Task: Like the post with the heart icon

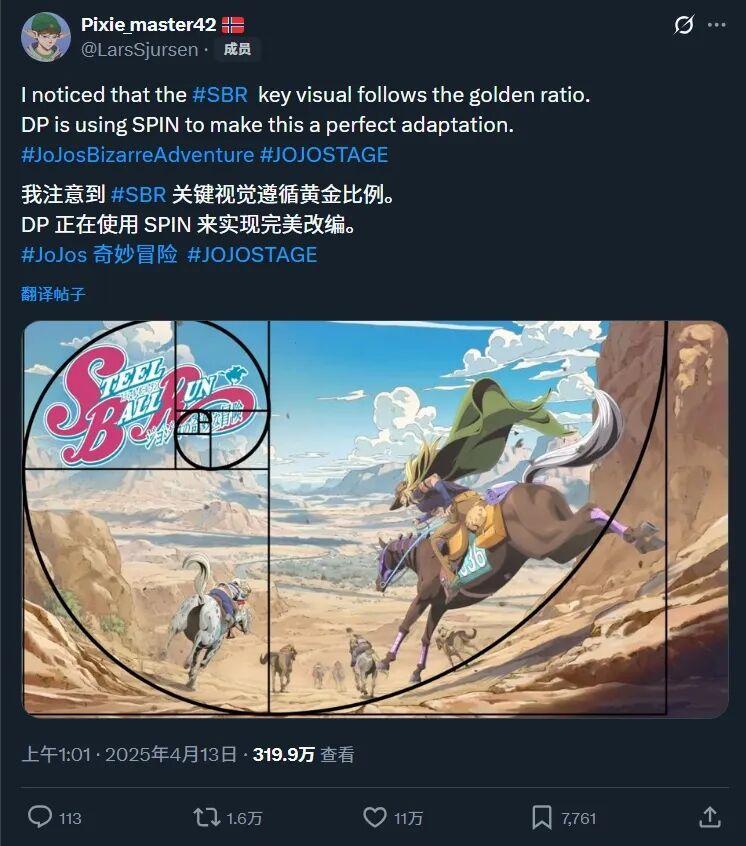Action: 375,817
